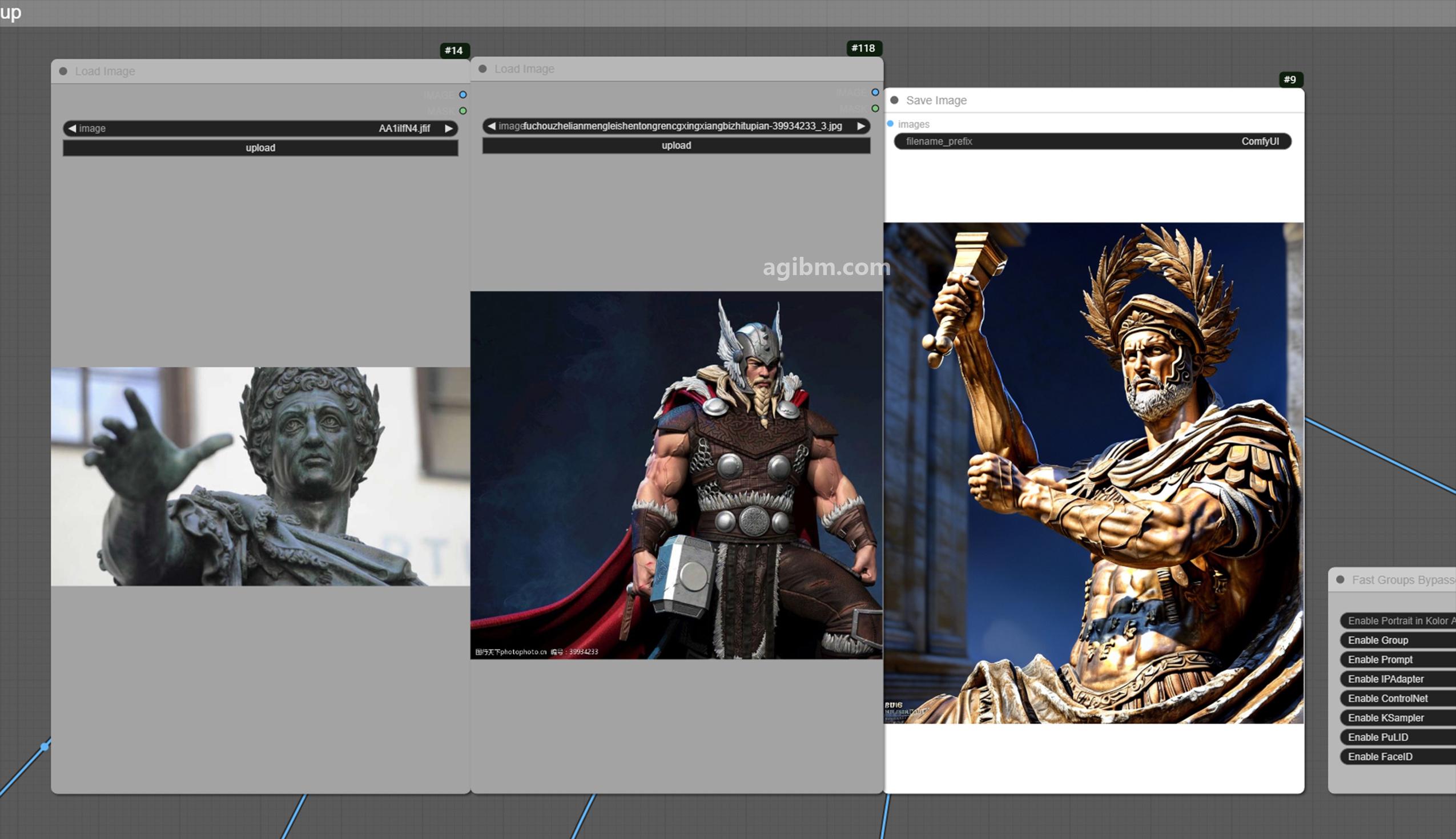Edit filename_prefix field with ComfyUI value
This screenshot has width=1456, height=839.
[1092, 141]
